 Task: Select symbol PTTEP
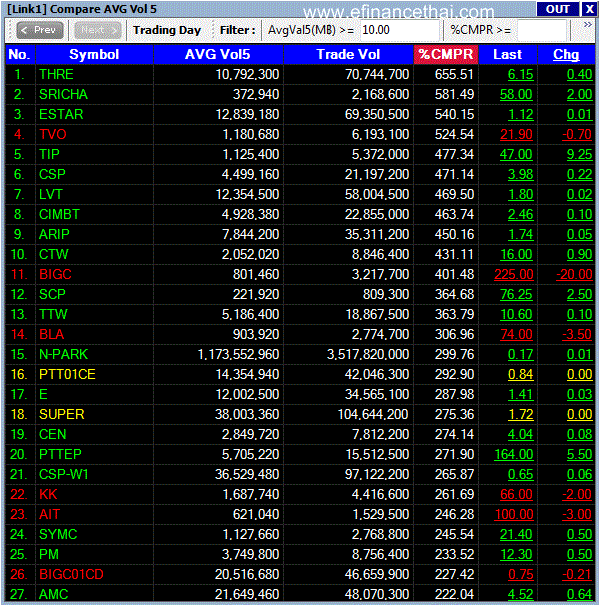(x=60, y=454)
